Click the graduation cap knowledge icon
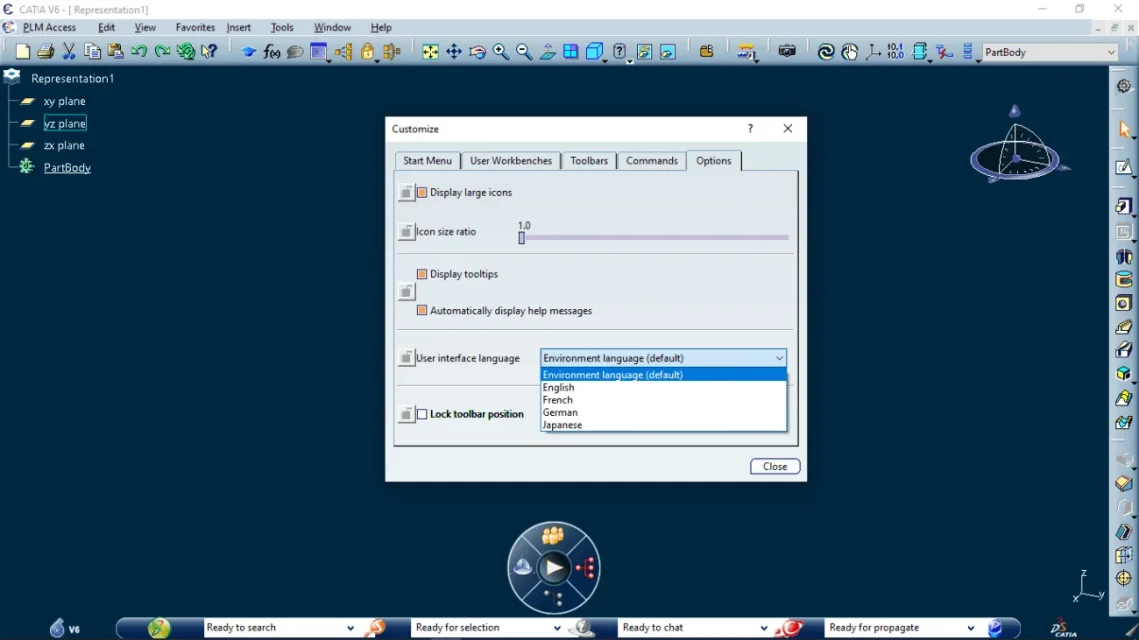This screenshot has width=1139, height=640. point(248,52)
